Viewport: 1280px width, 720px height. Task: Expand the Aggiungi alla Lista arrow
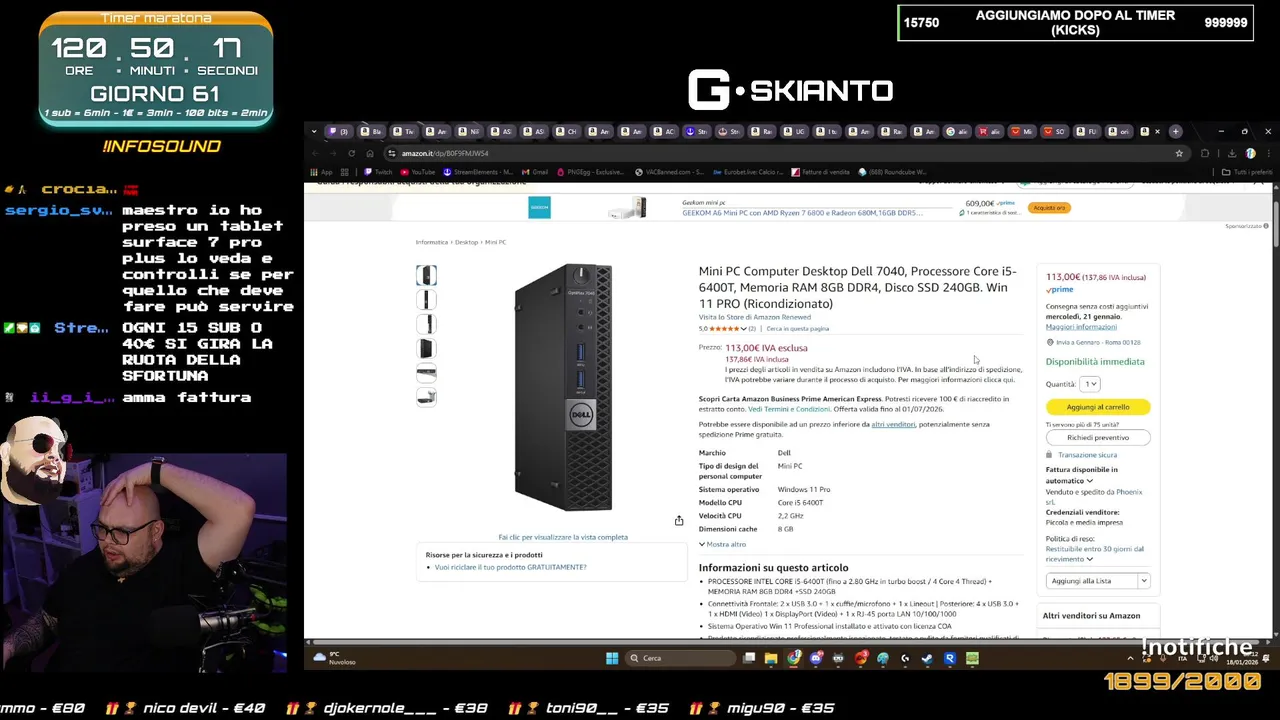tap(1144, 581)
